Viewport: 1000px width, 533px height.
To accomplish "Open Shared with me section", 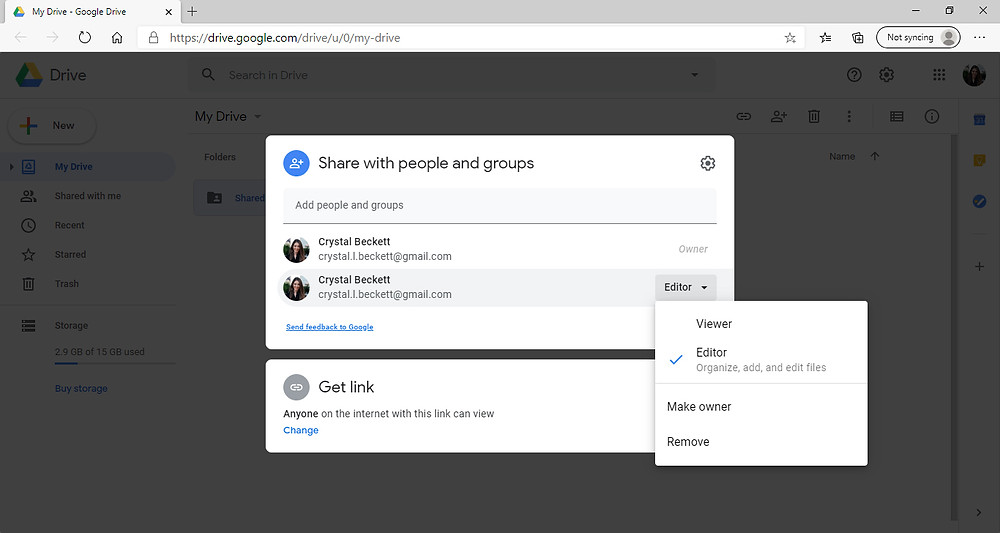I will click(88, 196).
